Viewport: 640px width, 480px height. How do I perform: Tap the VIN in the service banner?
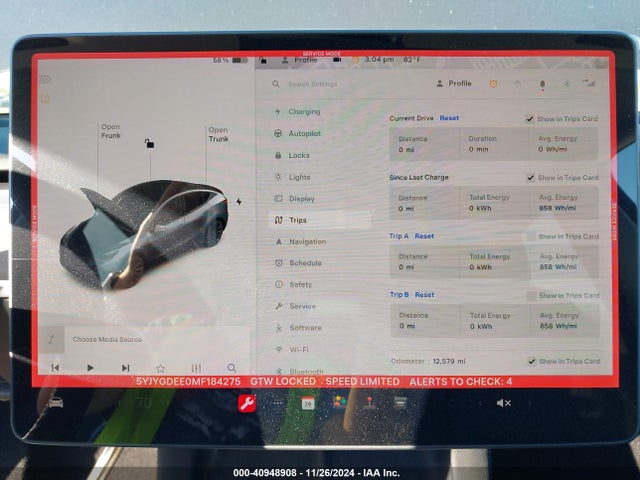(188, 382)
